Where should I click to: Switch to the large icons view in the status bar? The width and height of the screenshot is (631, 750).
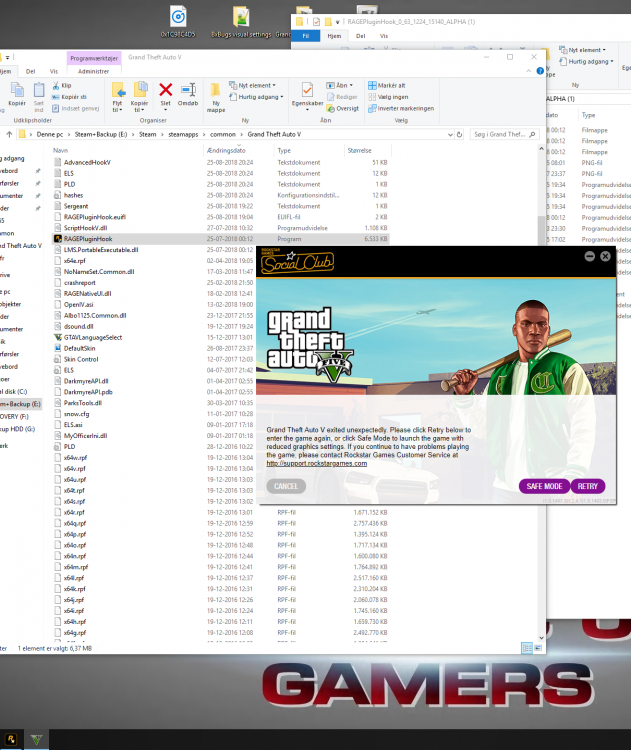(538, 648)
